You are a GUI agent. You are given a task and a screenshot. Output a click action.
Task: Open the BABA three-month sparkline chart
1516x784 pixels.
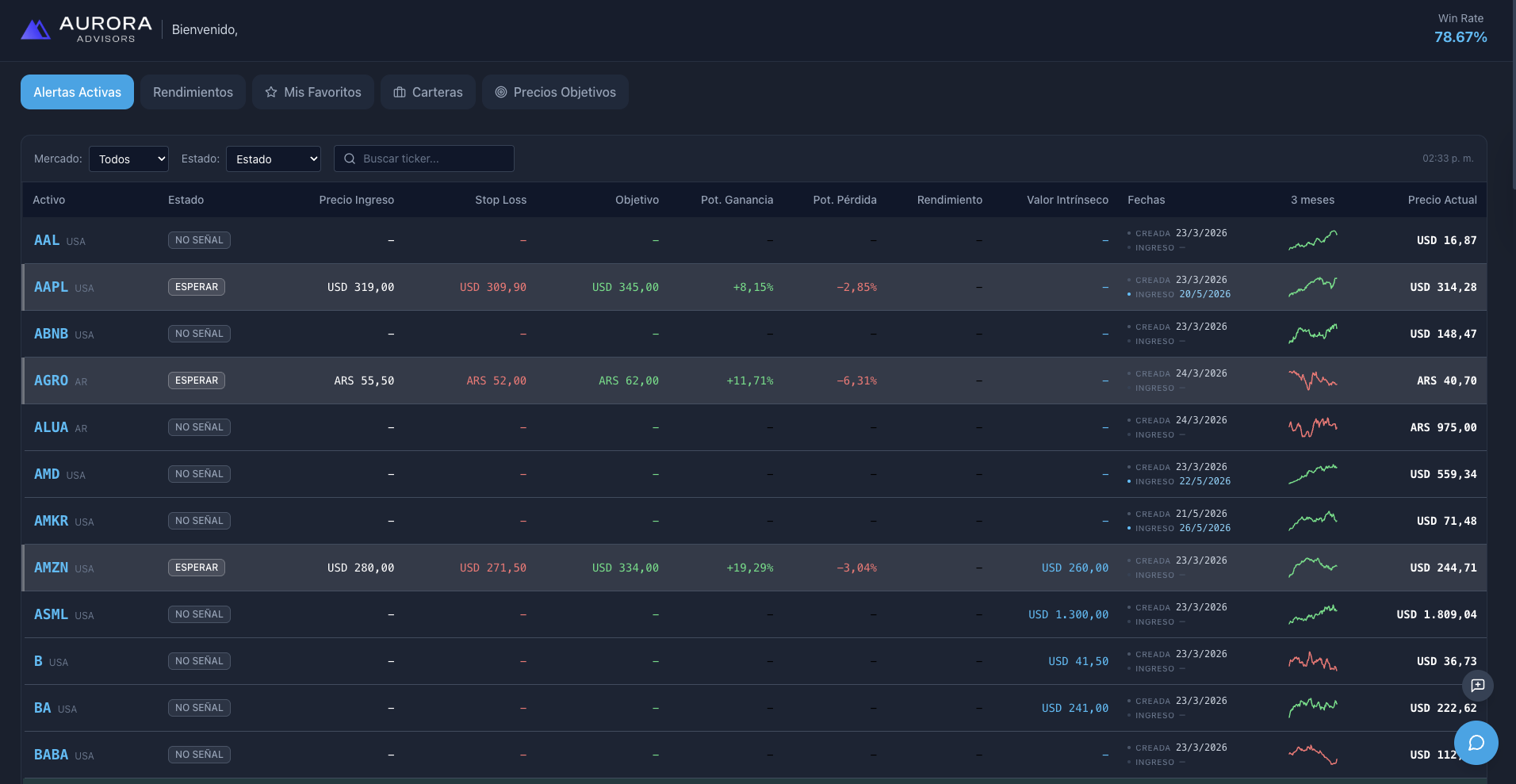pos(1312,755)
